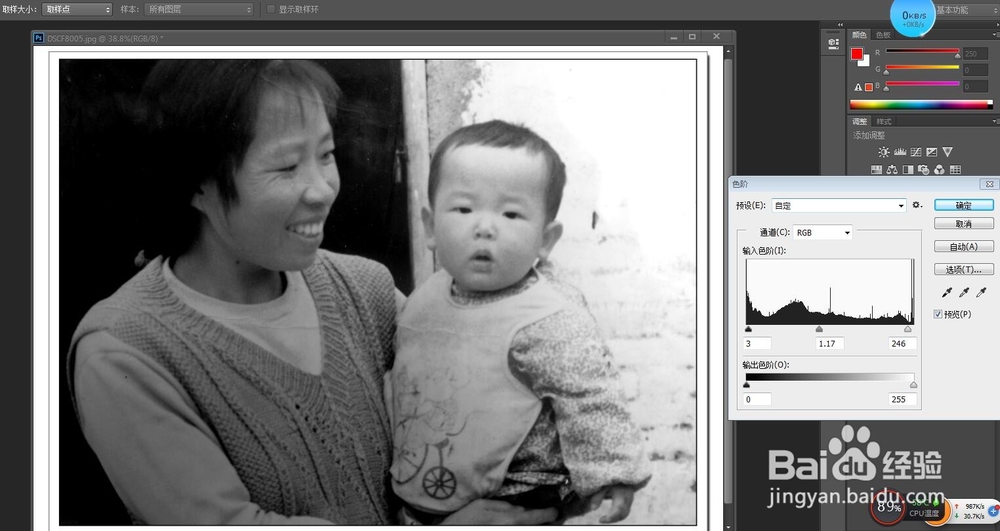The height and width of the screenshot is (531, 1000).
Task: Click the input shadow field showing 3
Action: click(x=758, y=344)
